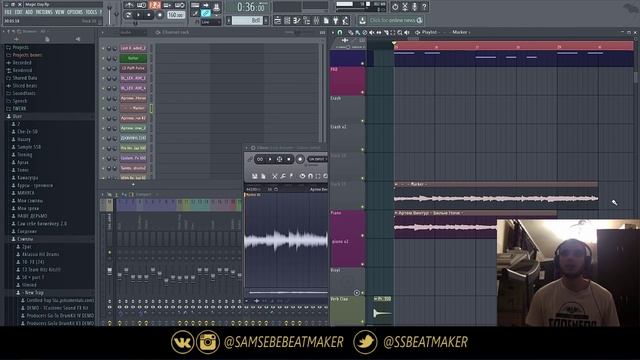640x360 pixels.
Task: Toggle the loop recording icon
Action: coord(180,5)
